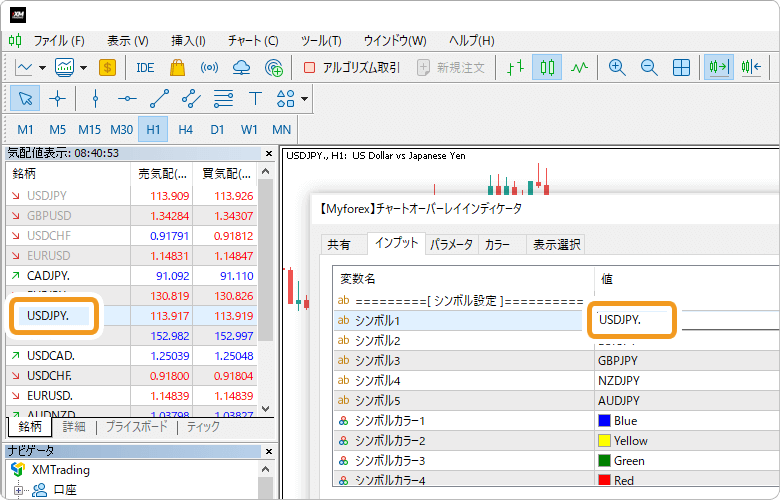Screen dimensions: 780x500
Task: Switch timeframe to M15
Action: pos(90,130)
